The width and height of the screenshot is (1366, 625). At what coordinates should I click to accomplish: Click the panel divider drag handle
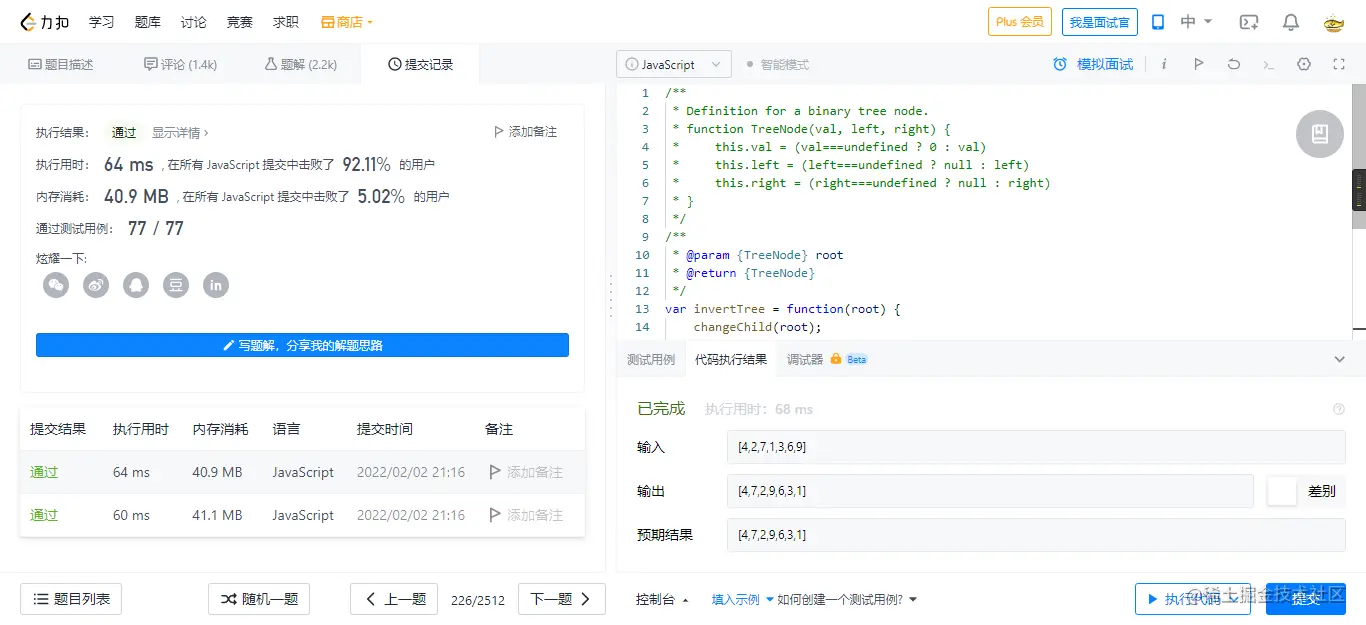[x=610, y=297]
